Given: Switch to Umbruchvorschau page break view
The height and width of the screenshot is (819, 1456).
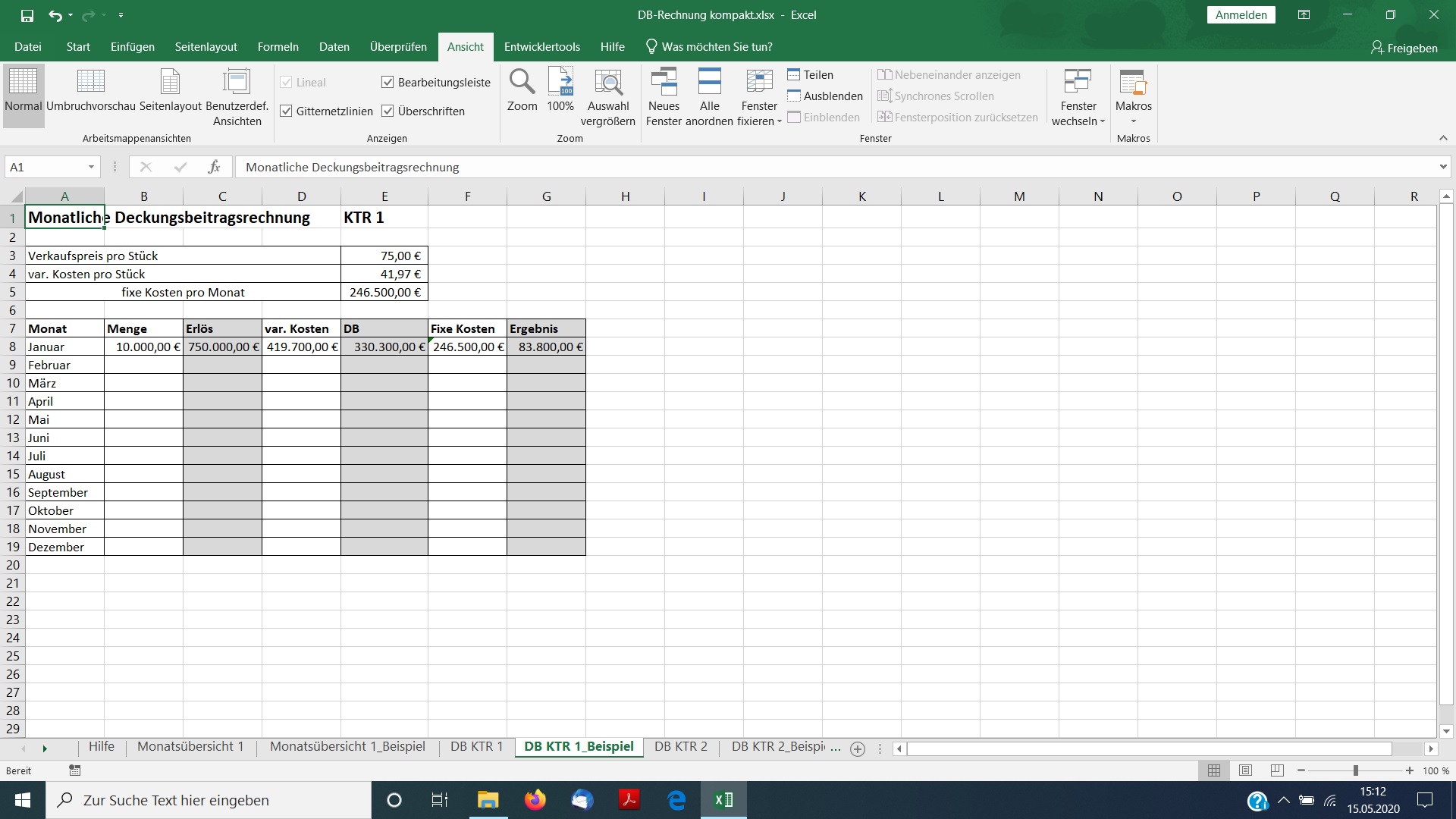Looking at the screenshot, I should pos(90,82).
